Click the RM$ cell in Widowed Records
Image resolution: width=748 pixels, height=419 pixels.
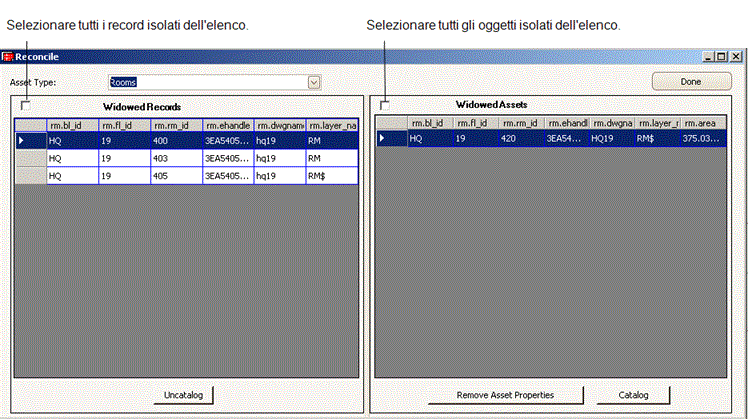[x=332, y=176]
